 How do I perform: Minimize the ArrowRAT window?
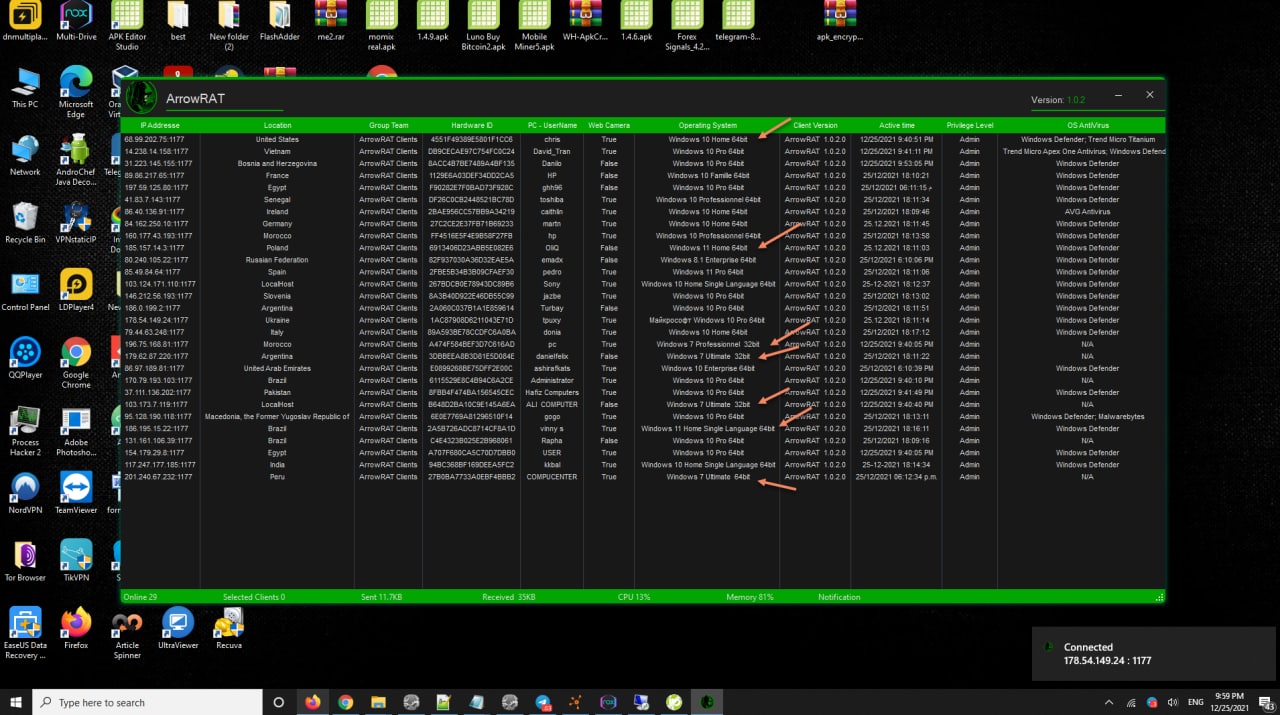coord(1116,94)
